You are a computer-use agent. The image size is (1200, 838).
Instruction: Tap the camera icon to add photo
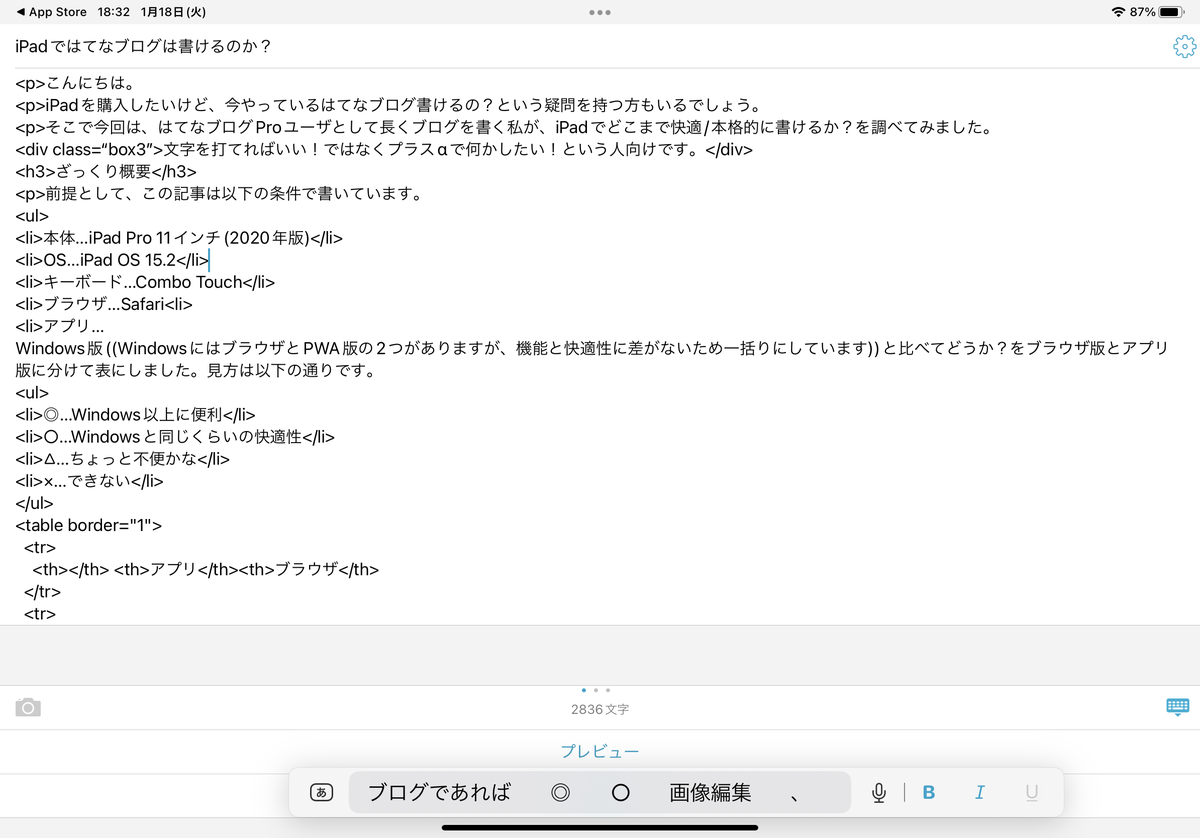click(28, 708)
